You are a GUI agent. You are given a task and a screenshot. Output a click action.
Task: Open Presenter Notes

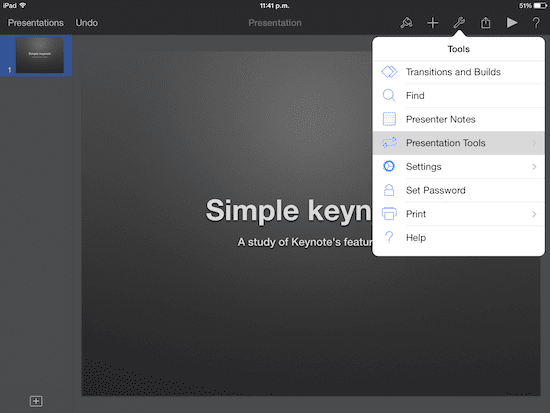pos(458,119)
